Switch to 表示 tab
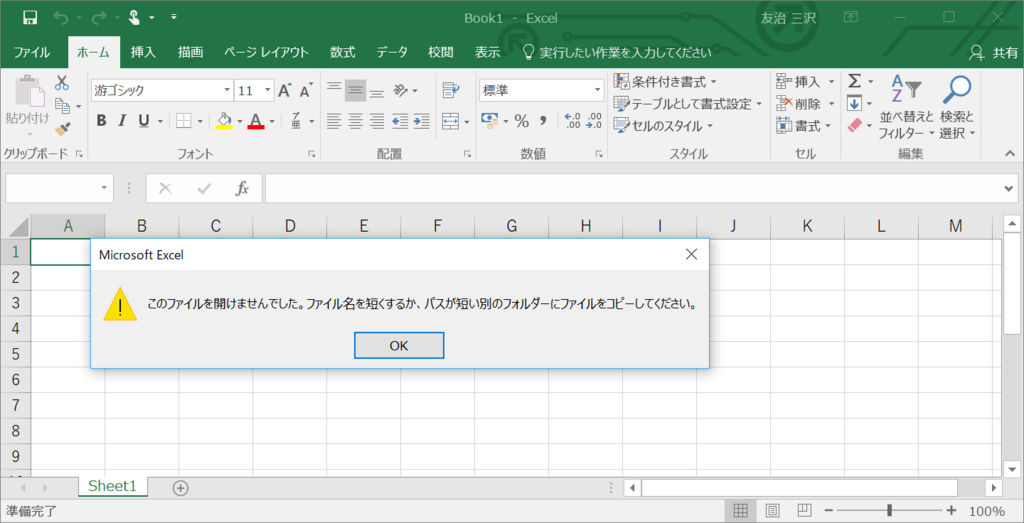Viewport: 1024px width, 523px height. point(487,53)
